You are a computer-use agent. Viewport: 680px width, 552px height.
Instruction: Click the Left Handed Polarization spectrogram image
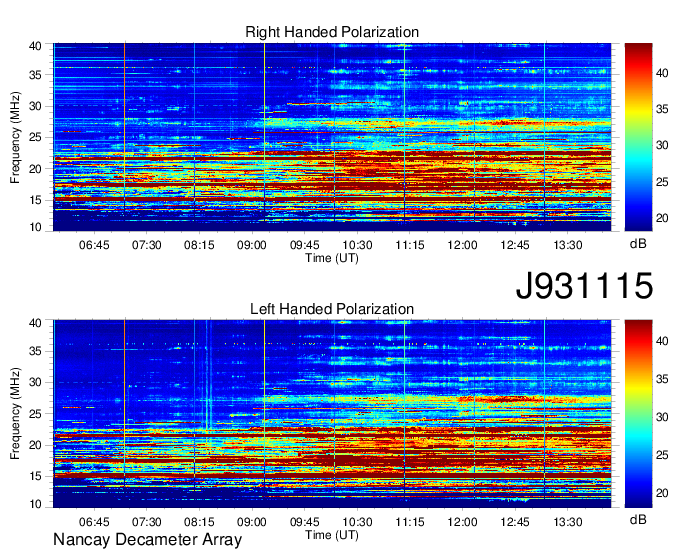pos(332,414)
